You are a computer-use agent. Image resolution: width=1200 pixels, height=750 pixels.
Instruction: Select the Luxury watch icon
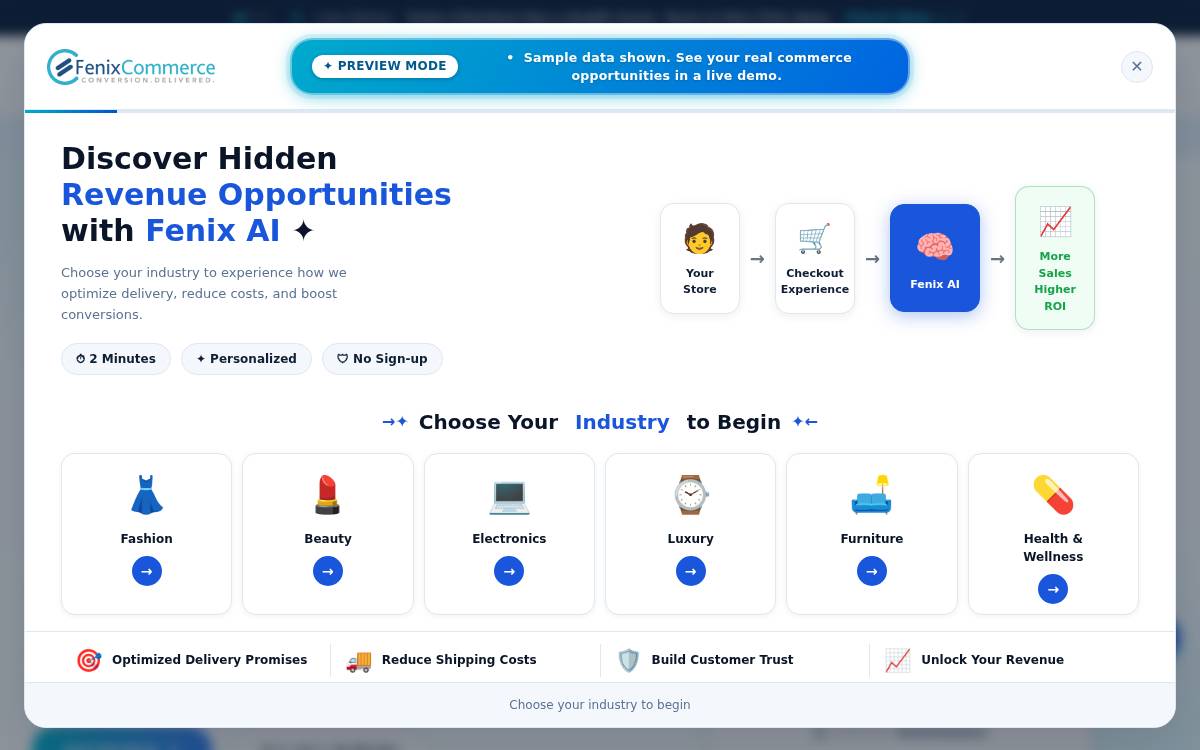(x=690, y=495)
